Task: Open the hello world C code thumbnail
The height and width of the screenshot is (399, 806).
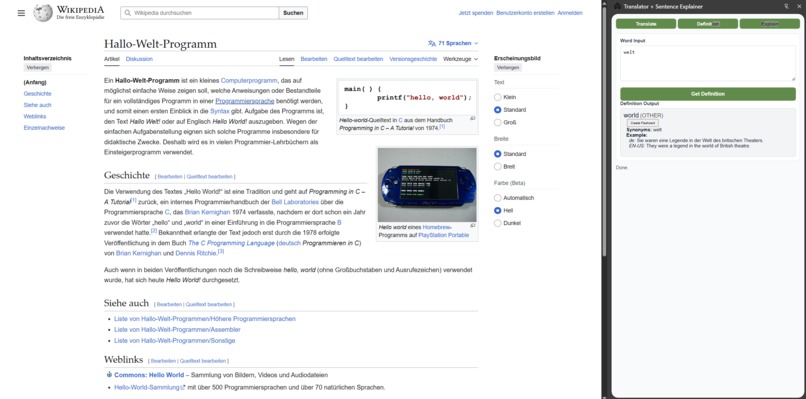Action: coord(408,97)
